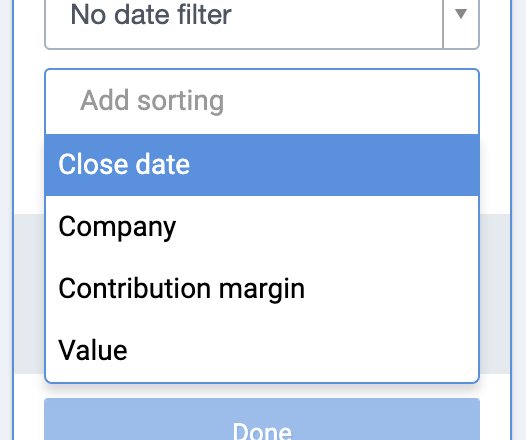The width and height of the screenshot is (526, 440).
Task: Add Value to the sorting
Action: 262,350
